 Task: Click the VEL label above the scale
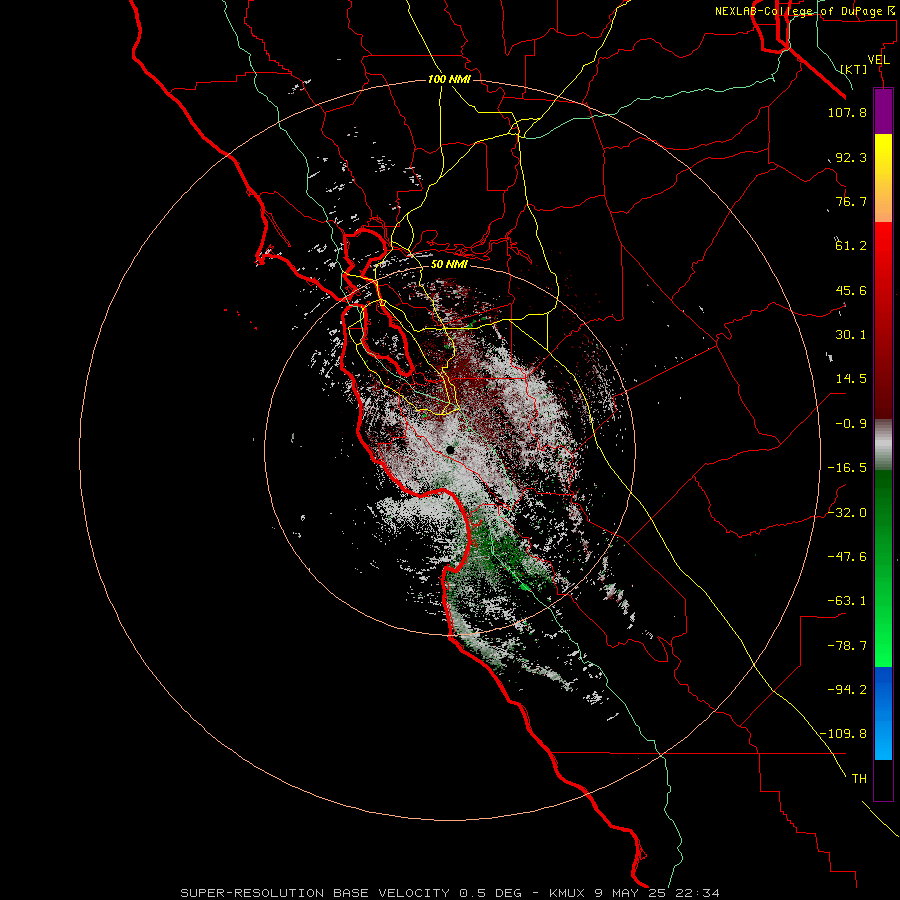(878, 60)
